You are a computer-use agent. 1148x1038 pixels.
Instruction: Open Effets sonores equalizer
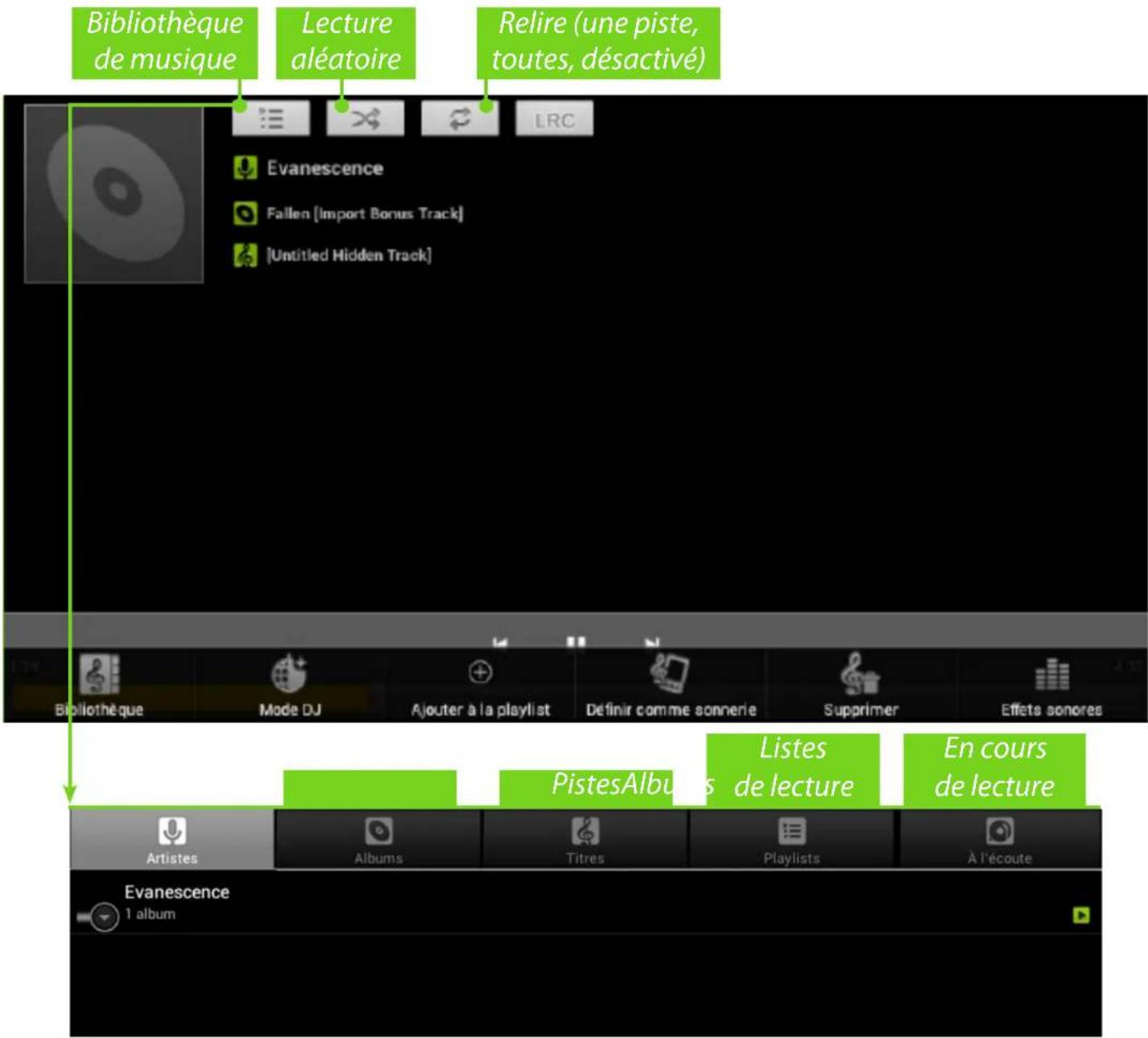[x=1051, y=685]
